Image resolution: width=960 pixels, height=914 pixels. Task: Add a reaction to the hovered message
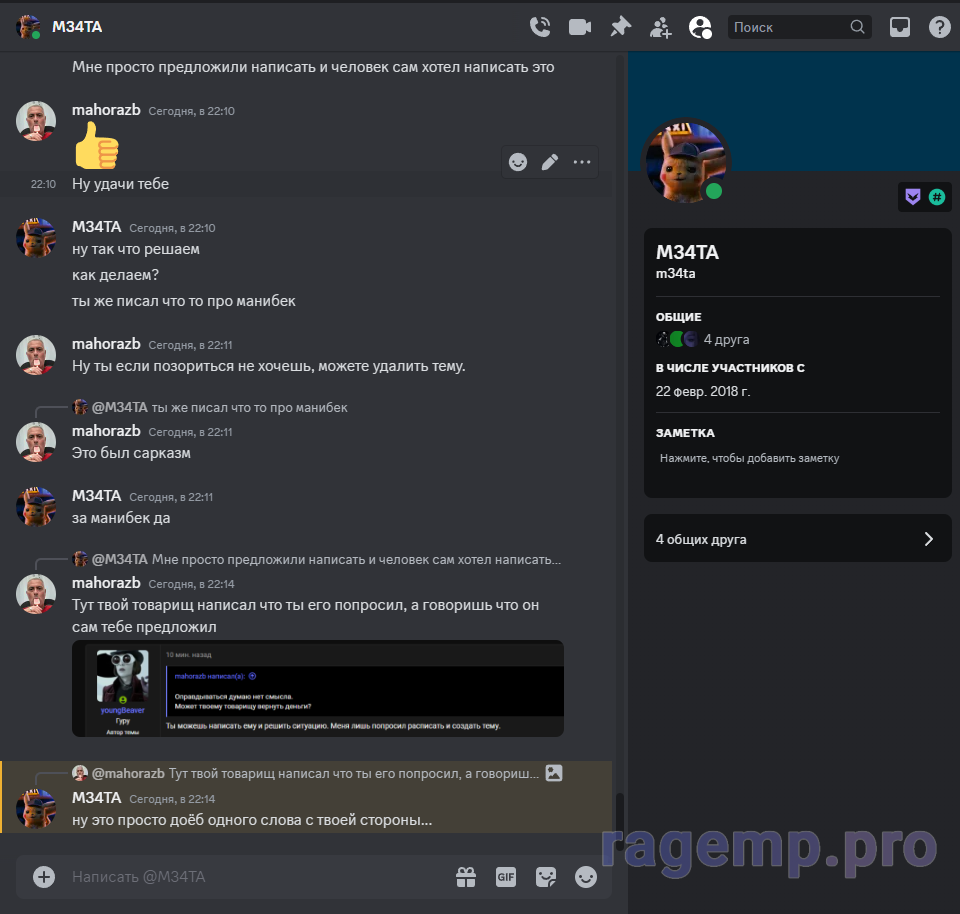click(518, 162)
